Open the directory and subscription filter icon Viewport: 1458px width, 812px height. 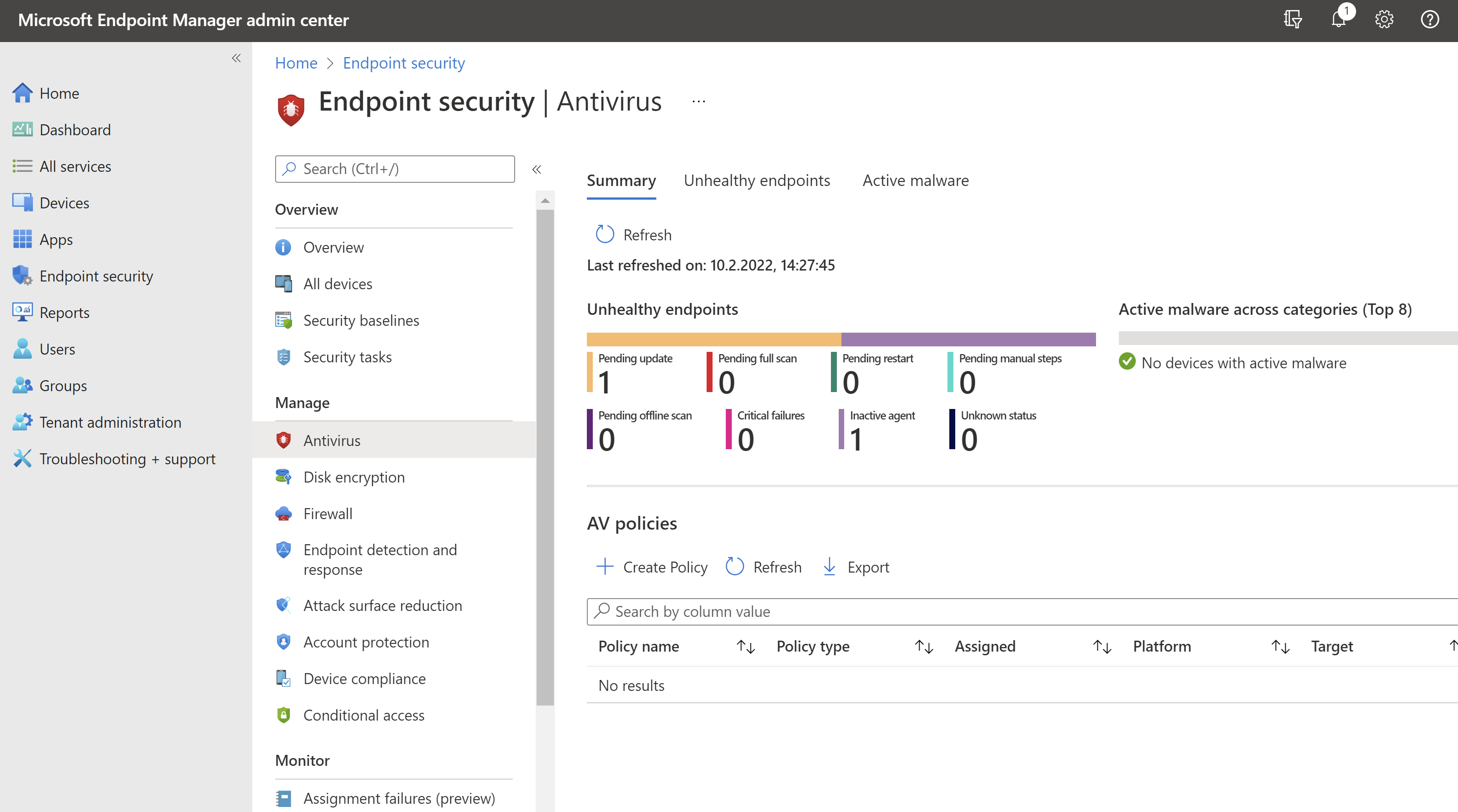pos(1293,20)
